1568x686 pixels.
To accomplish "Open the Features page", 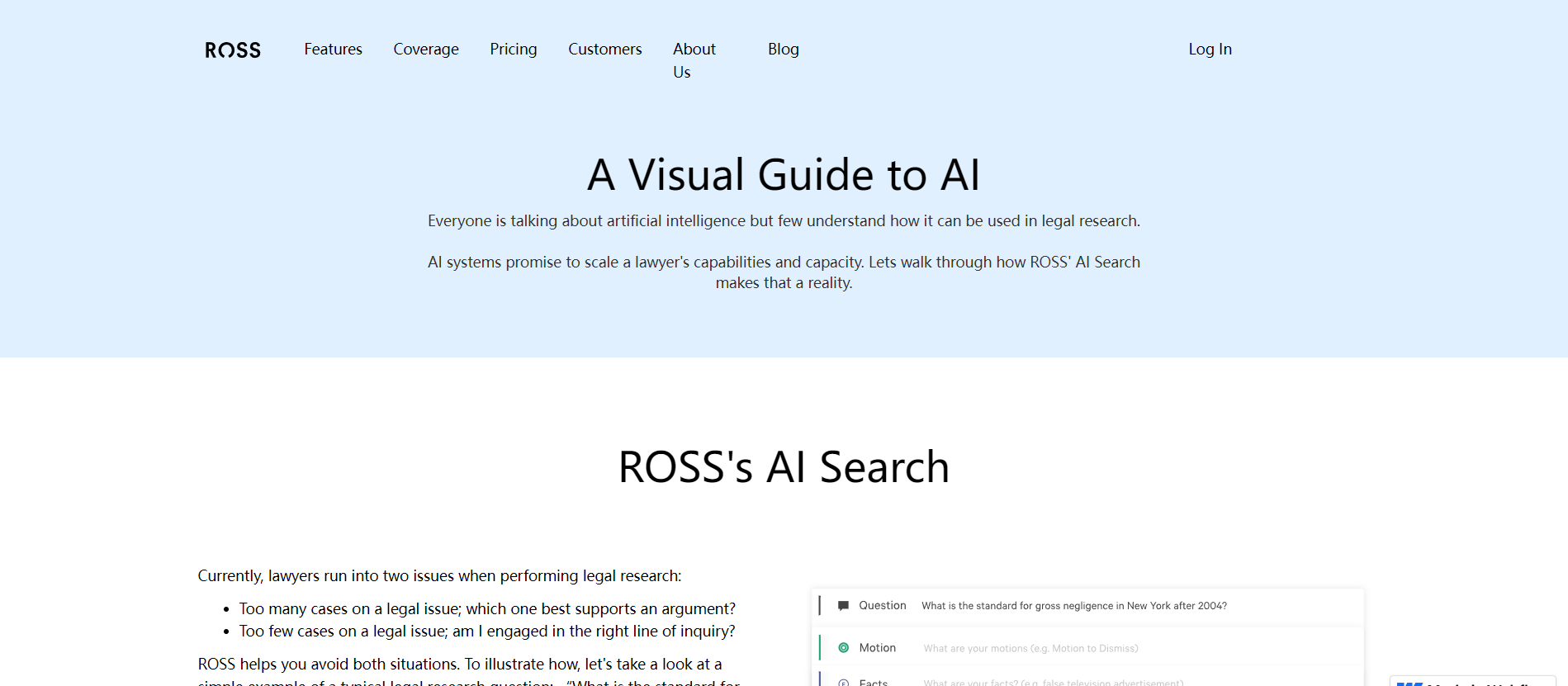I will click(333, 50).
